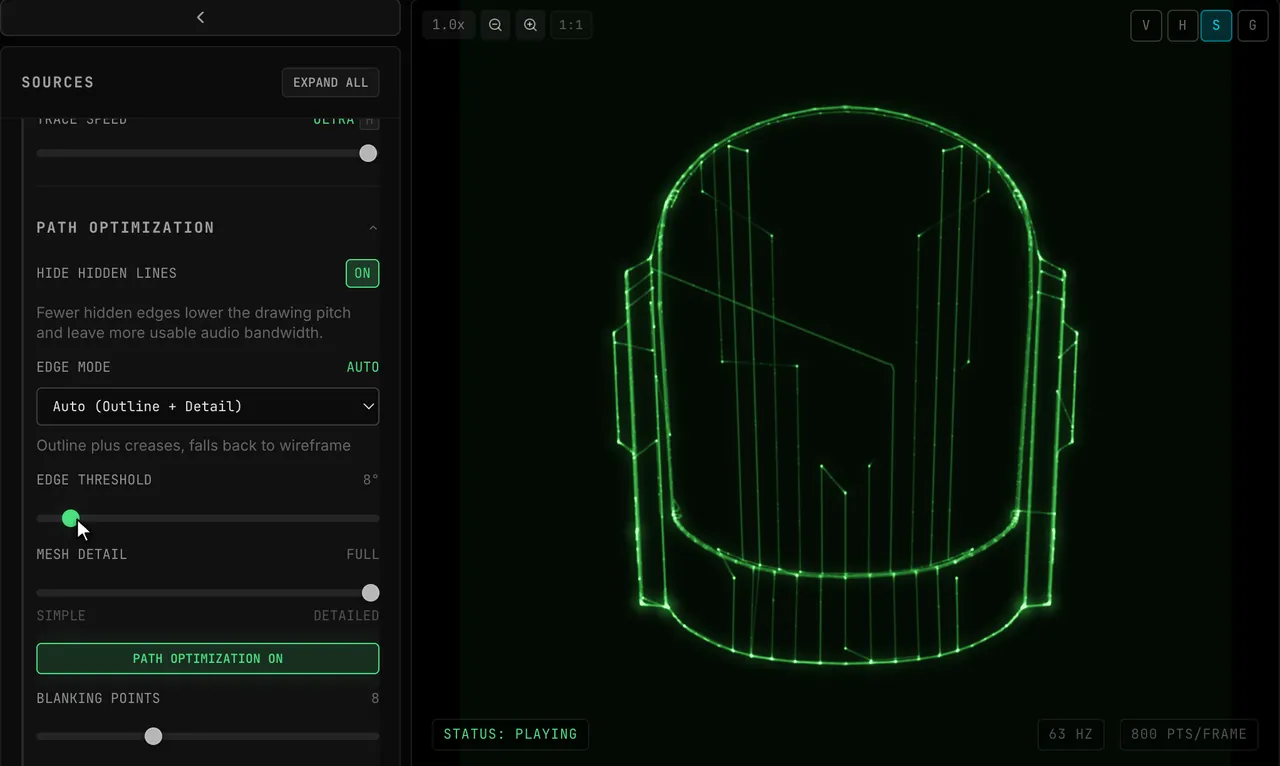Click the Edge Threshold 8° value

pos(371,480)
